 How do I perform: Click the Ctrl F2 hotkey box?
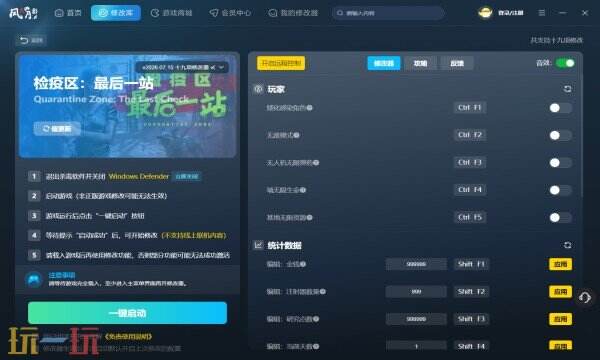[x=470, y=135]
